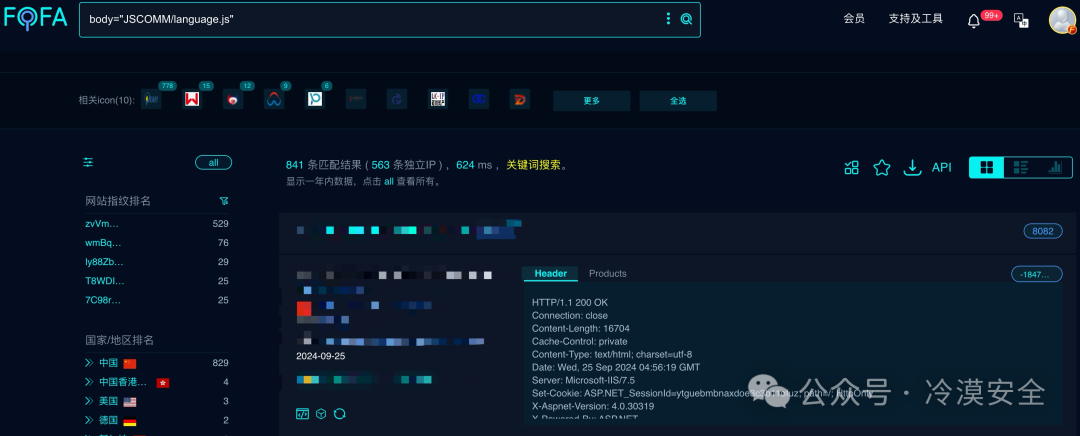Click the funnel icon beside 网站指纹排名
The width and height of the screenshot is (1080, 436).
pos(224,200)
